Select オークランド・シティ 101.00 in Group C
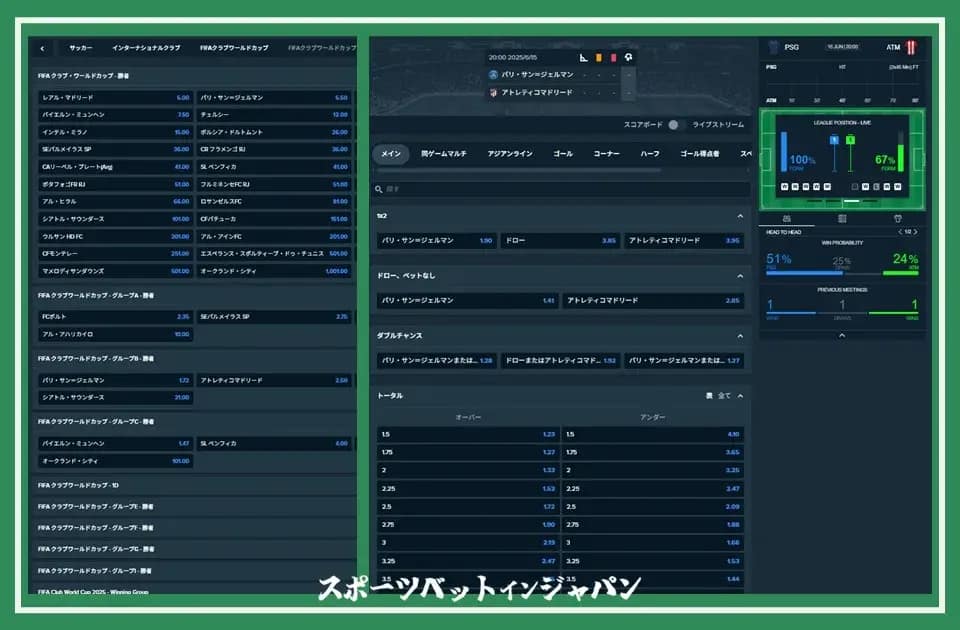Screen dimensions: 960x630 click(115, 461)
